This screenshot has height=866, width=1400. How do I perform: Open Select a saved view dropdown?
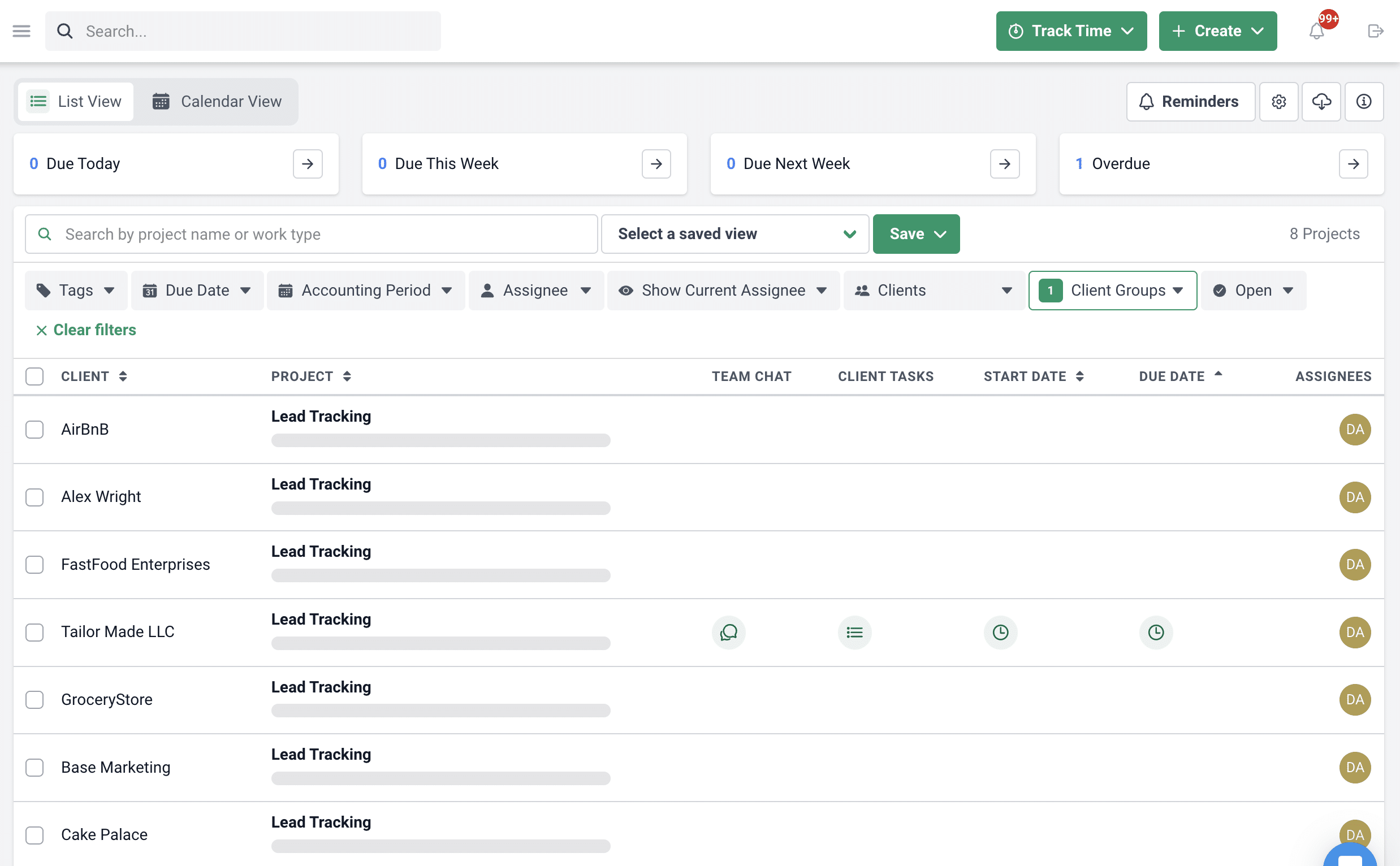[x=735, y=233]
